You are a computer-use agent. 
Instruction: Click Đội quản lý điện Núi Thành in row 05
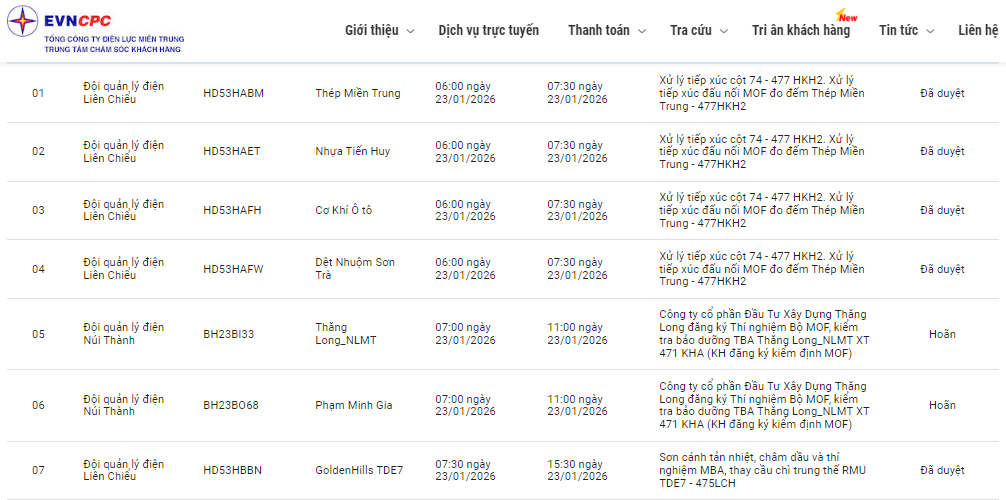click(123, 334)
